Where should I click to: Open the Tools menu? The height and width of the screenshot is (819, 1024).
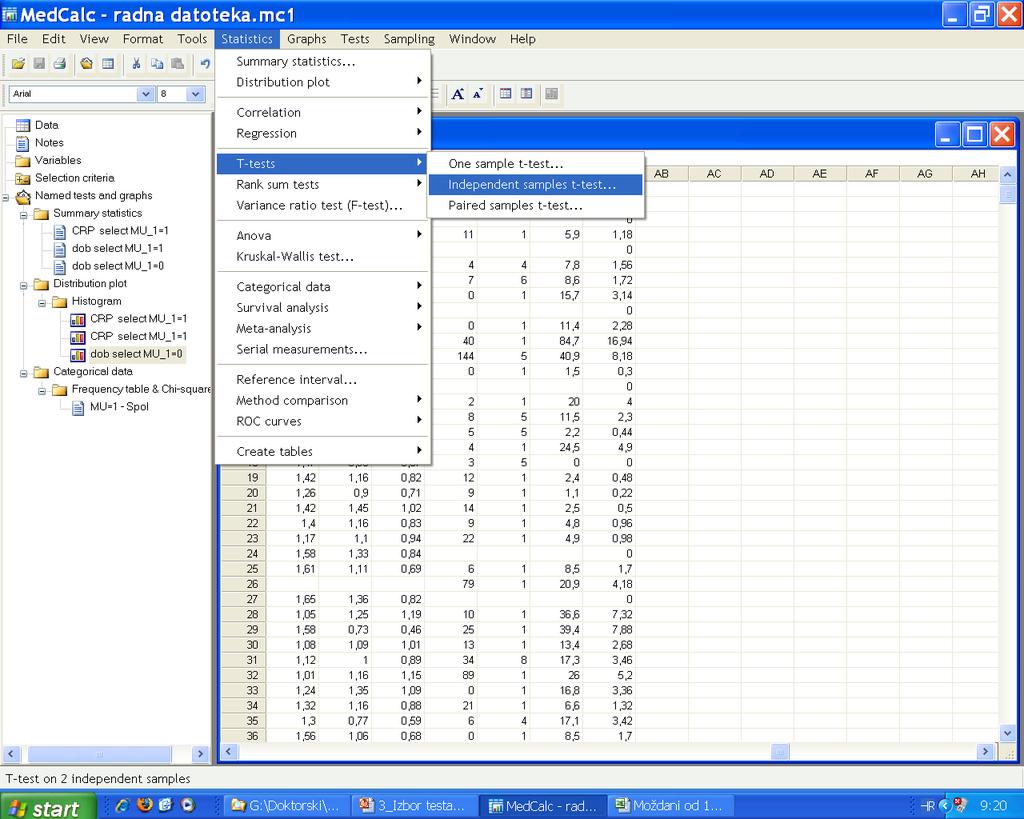192,39
